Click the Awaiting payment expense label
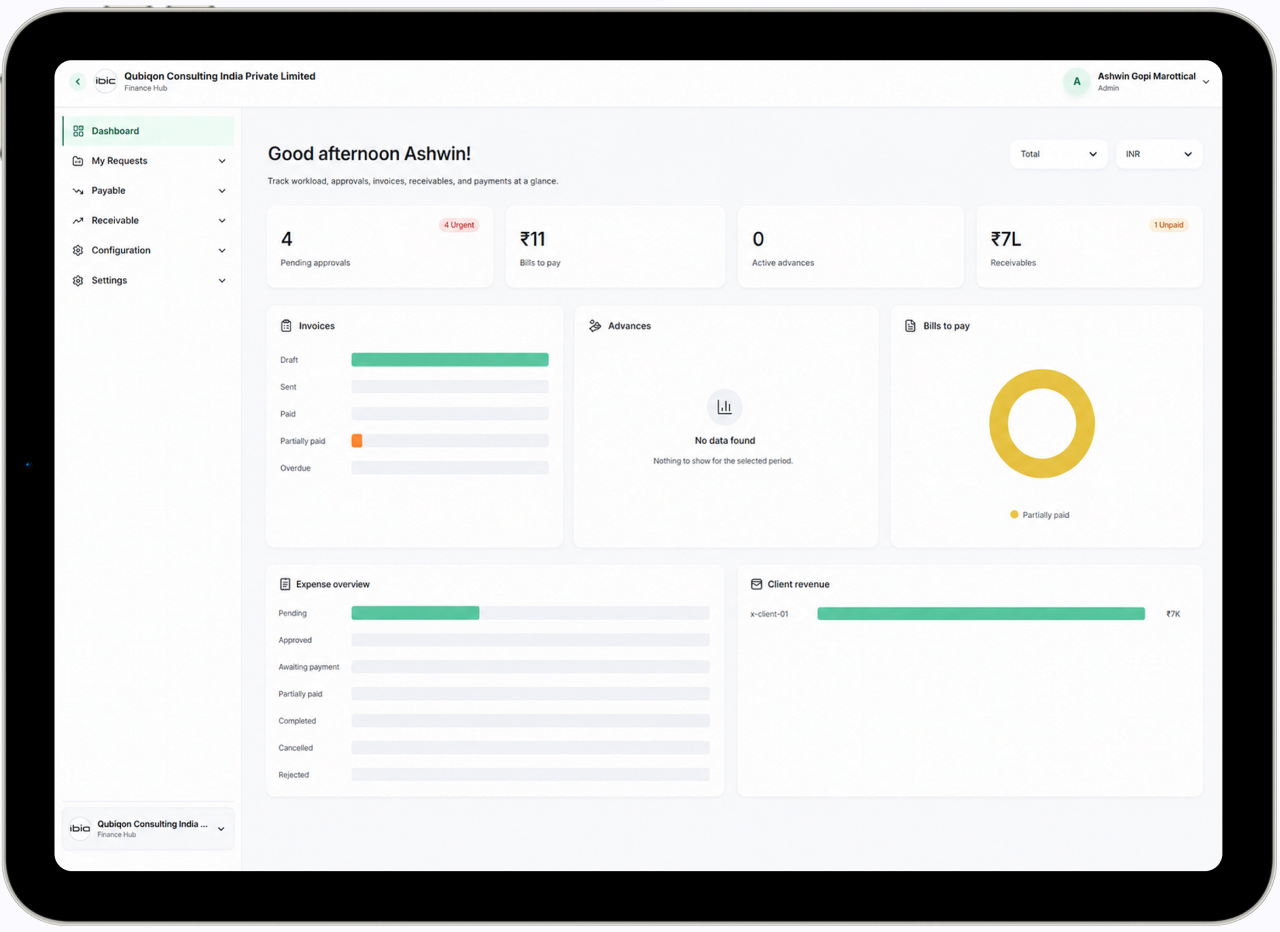The height and width of the screenshot is (932, 1280). pos(309,667)
